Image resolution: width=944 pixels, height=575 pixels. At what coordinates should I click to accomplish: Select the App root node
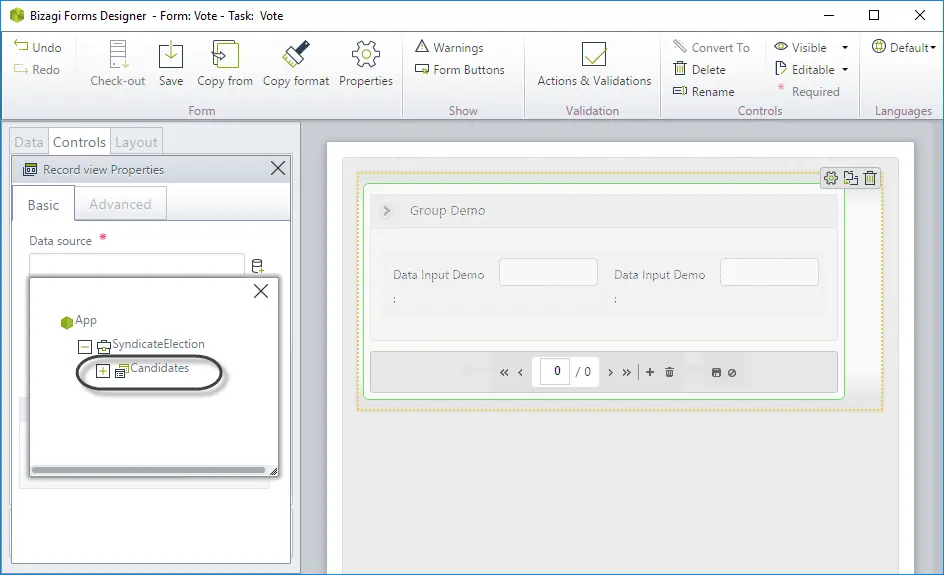[79, 321]
